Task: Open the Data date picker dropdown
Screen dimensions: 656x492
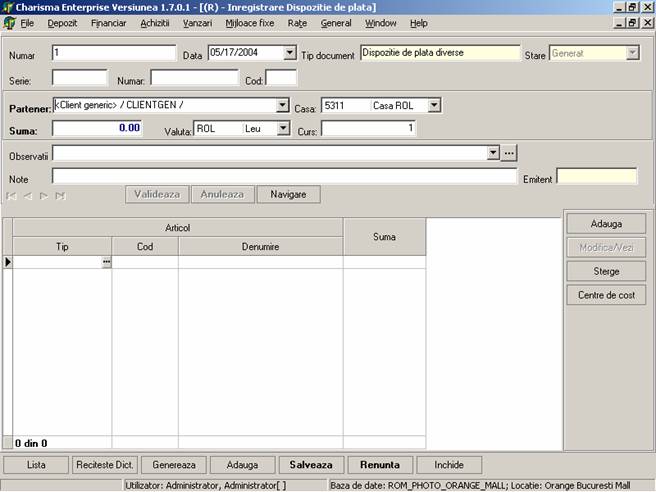Action: point(290,53)
